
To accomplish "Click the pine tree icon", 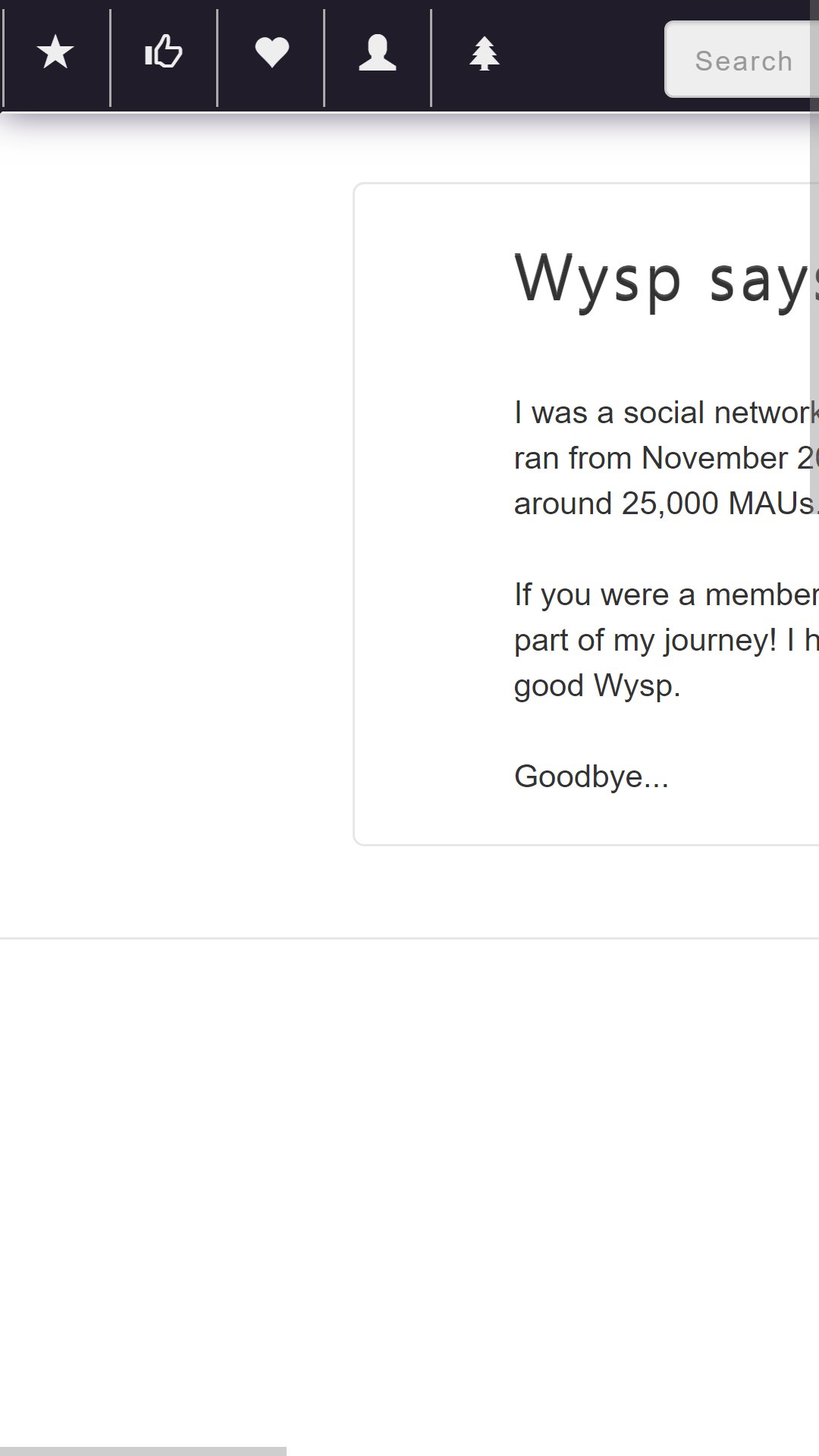I will [x=485, y=54].
